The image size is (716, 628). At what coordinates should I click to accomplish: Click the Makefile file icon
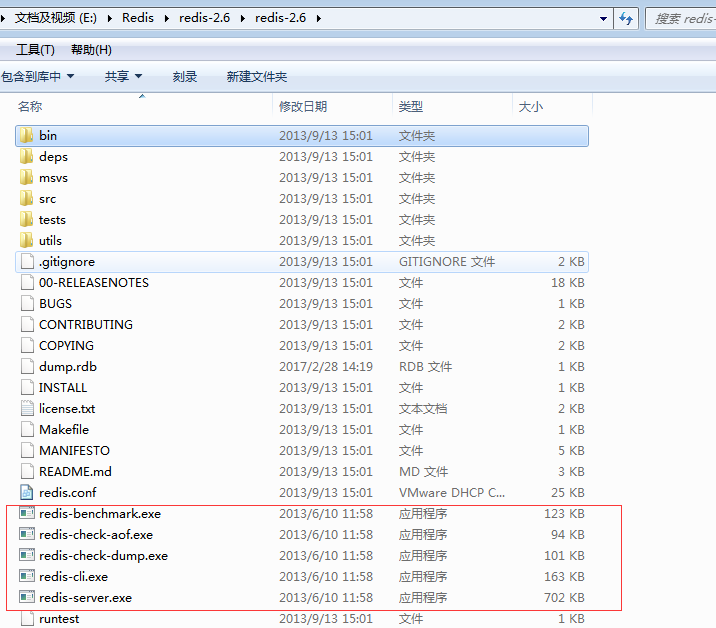(27, 429)
